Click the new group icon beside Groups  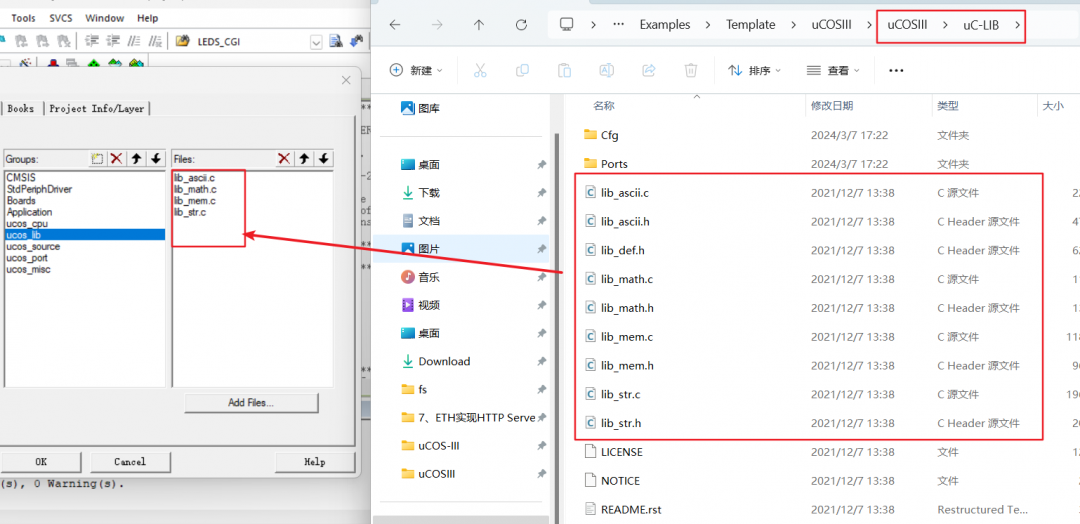[x=97, y=158]
